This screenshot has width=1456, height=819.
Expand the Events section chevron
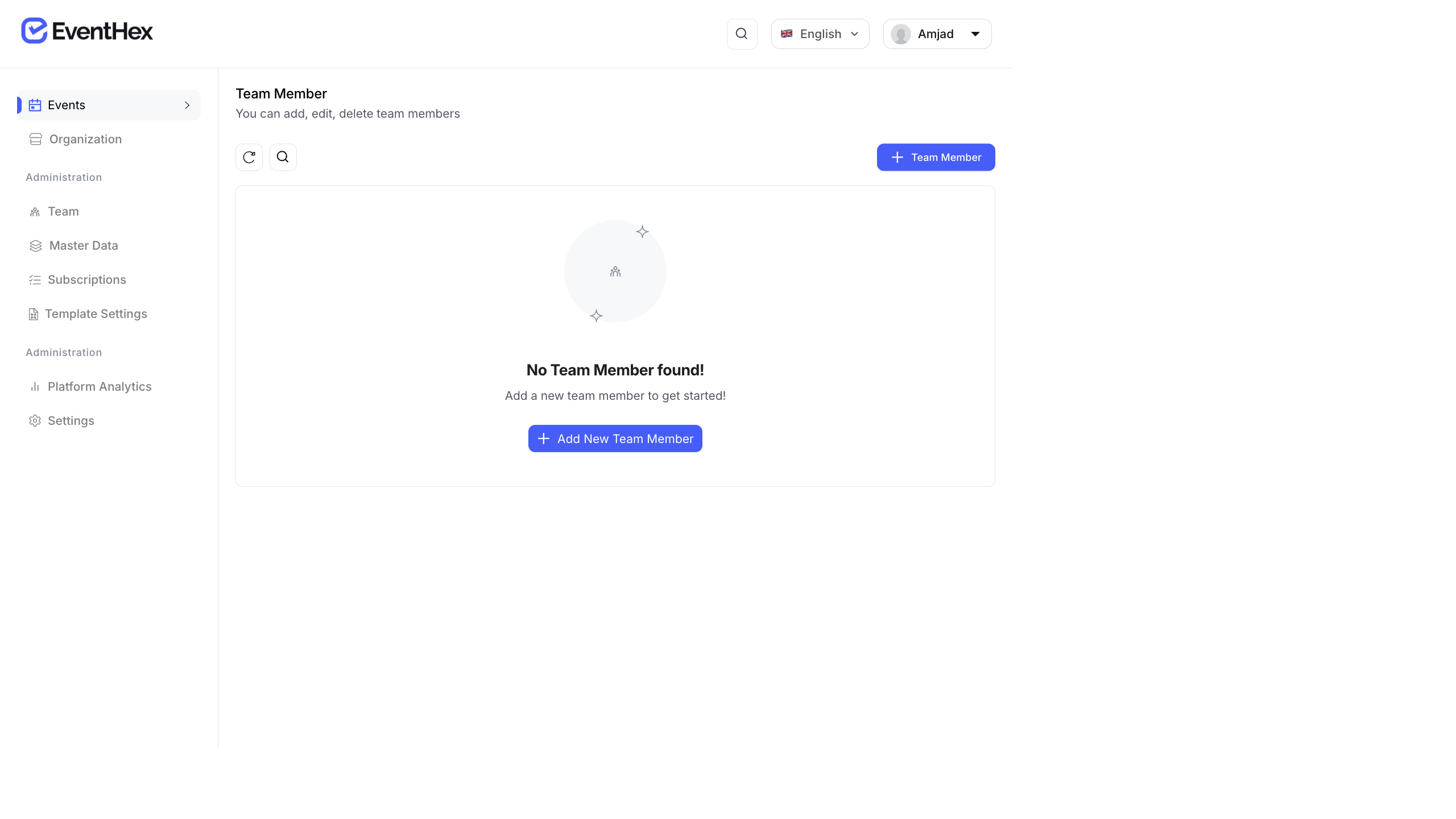[x=187, y=105]
